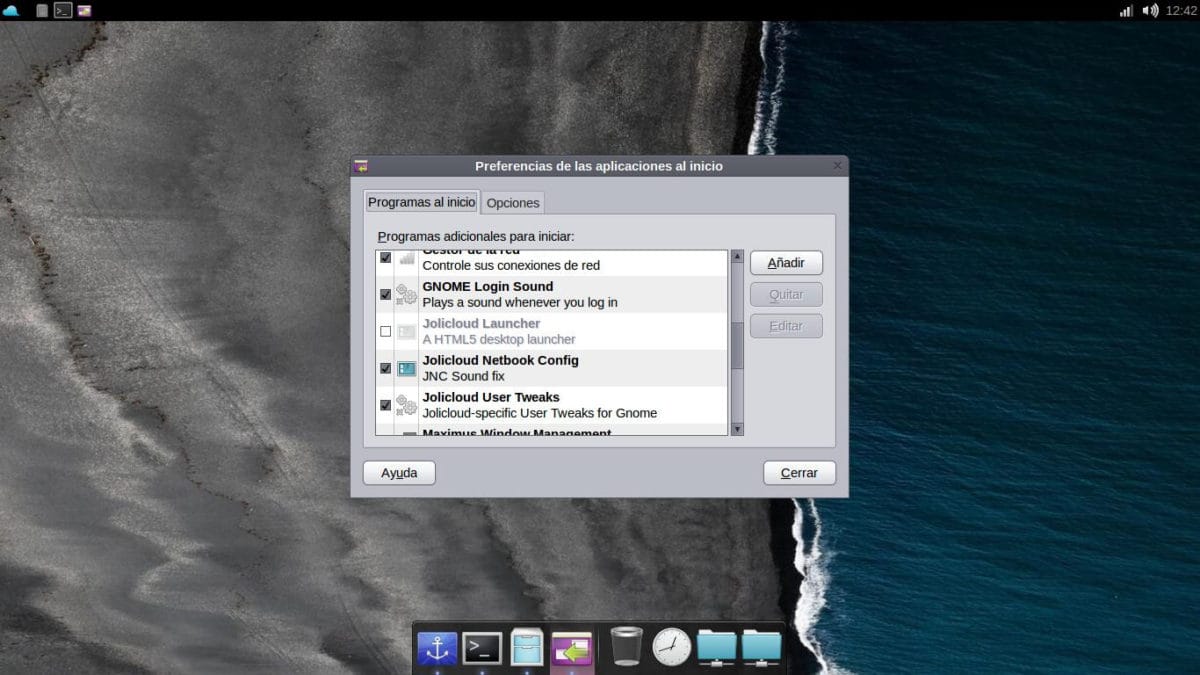Uncheck GNOME Login Sound

pos(385,294)
